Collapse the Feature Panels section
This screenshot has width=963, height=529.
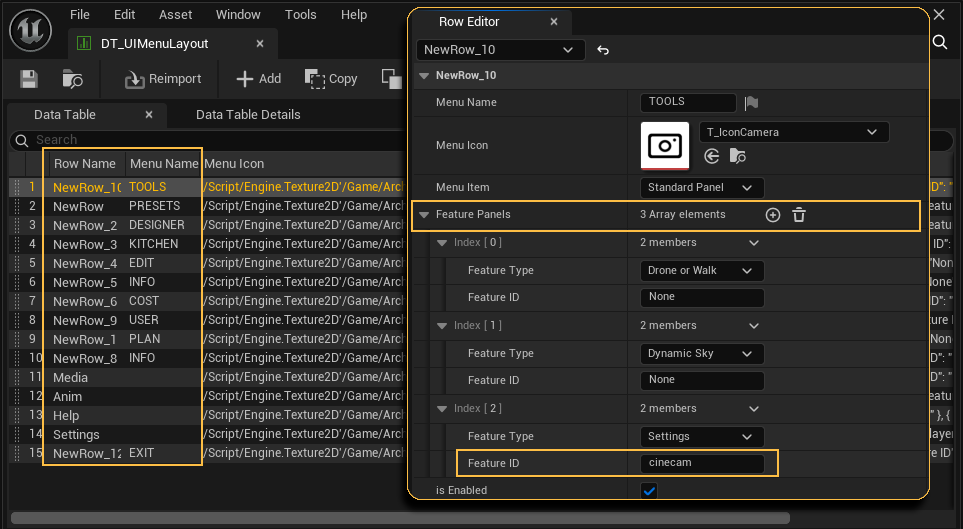pos(425,215)
